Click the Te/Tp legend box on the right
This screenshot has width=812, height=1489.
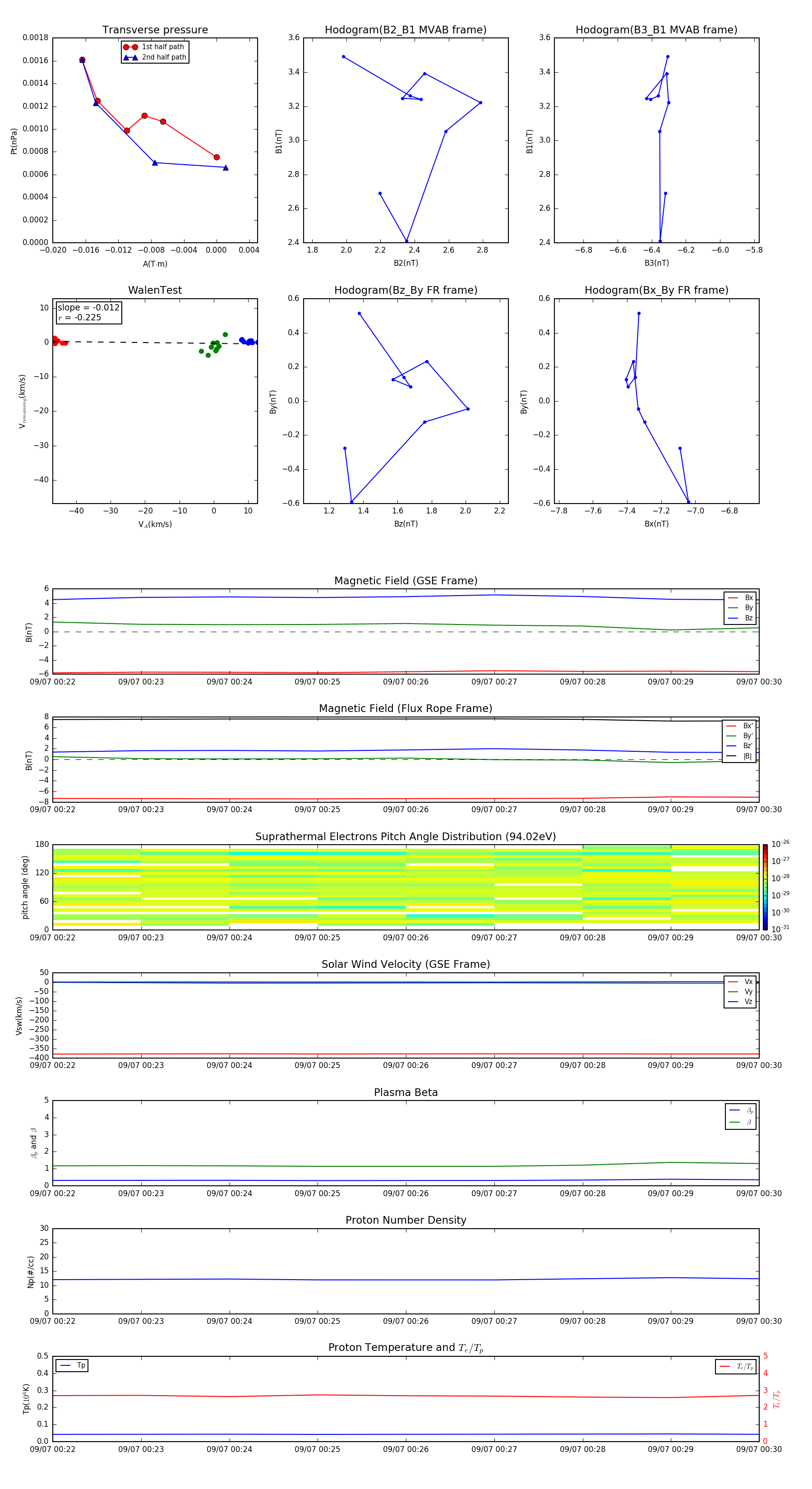coord(736,1366)
